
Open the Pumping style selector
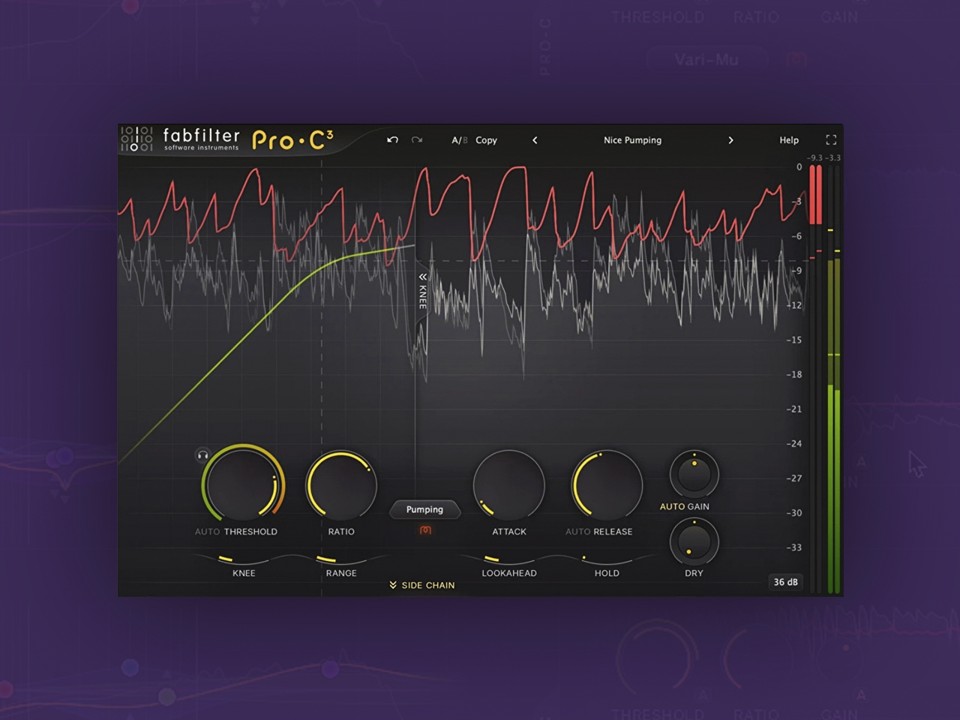point(424,509)
